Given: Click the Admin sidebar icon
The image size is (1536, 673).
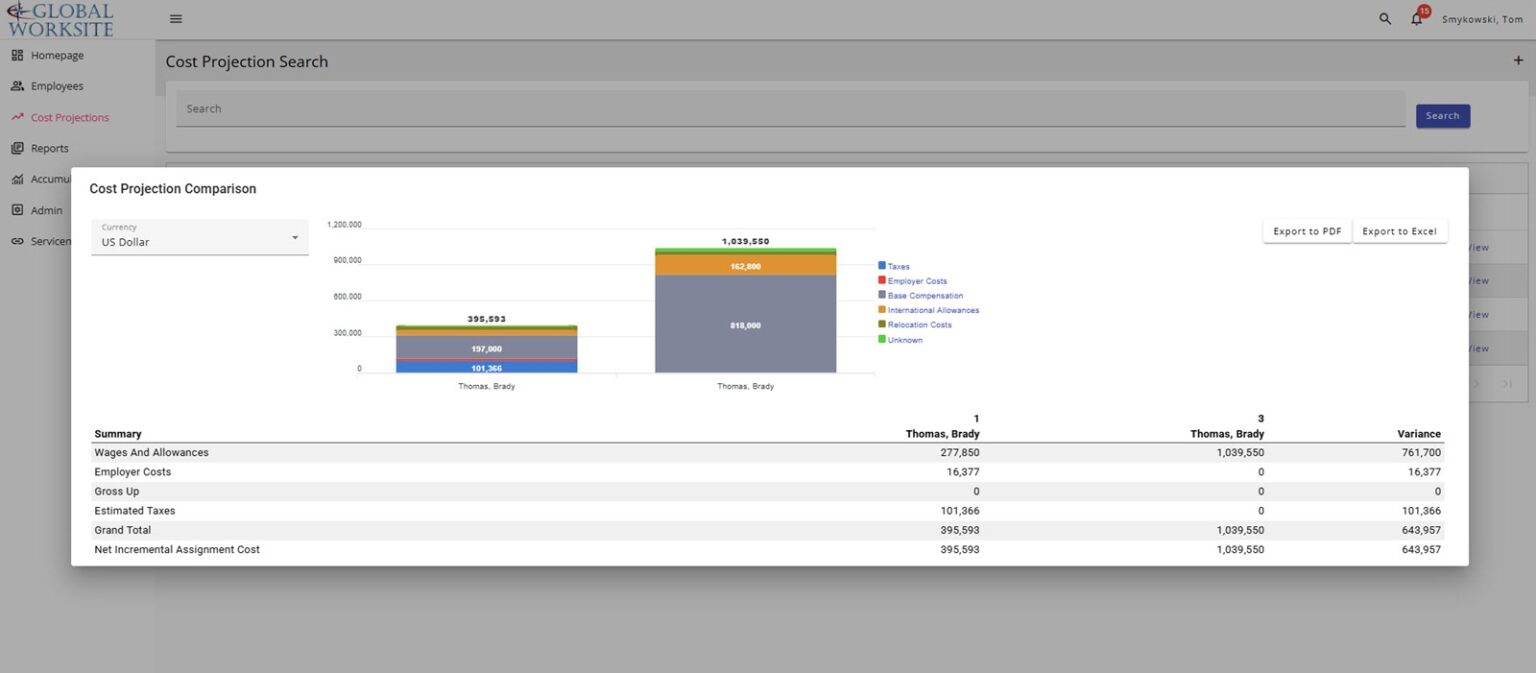Looking at the screenshot, I should pos(17,210).
